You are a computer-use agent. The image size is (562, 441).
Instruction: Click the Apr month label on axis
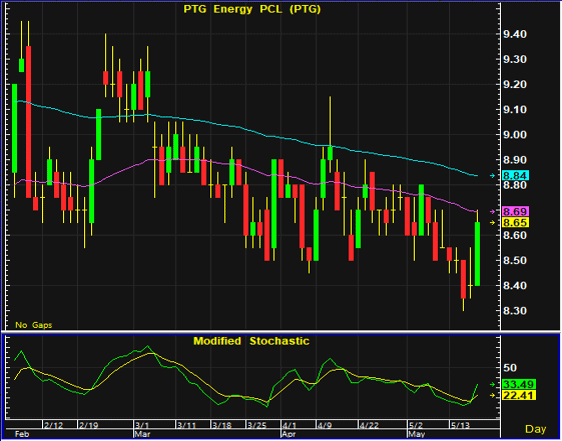(x=289, y=434)
